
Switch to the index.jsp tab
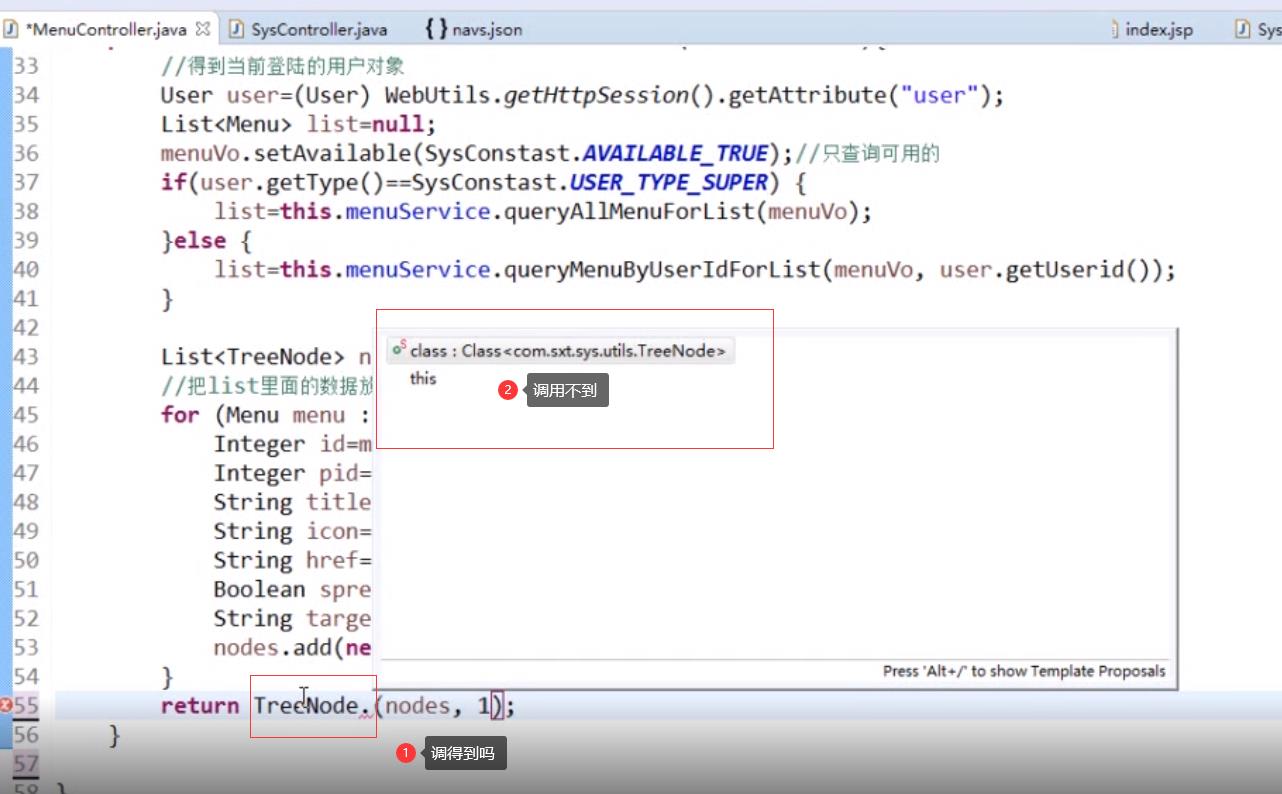[x=1151, y=30]
